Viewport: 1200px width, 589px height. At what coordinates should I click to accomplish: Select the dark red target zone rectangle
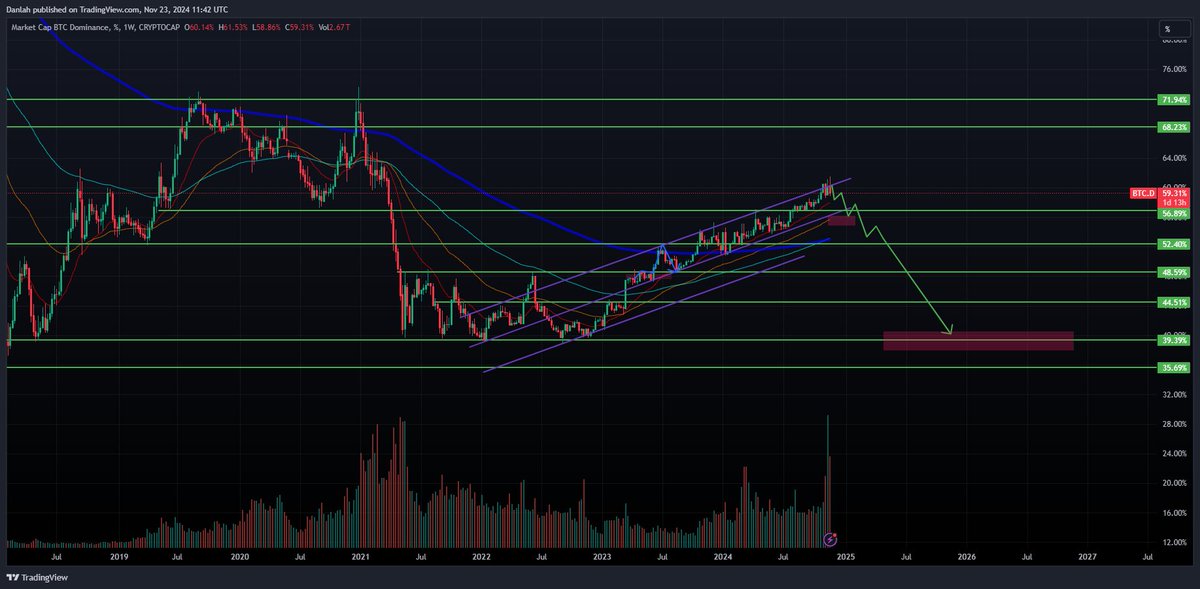(978, 340)
